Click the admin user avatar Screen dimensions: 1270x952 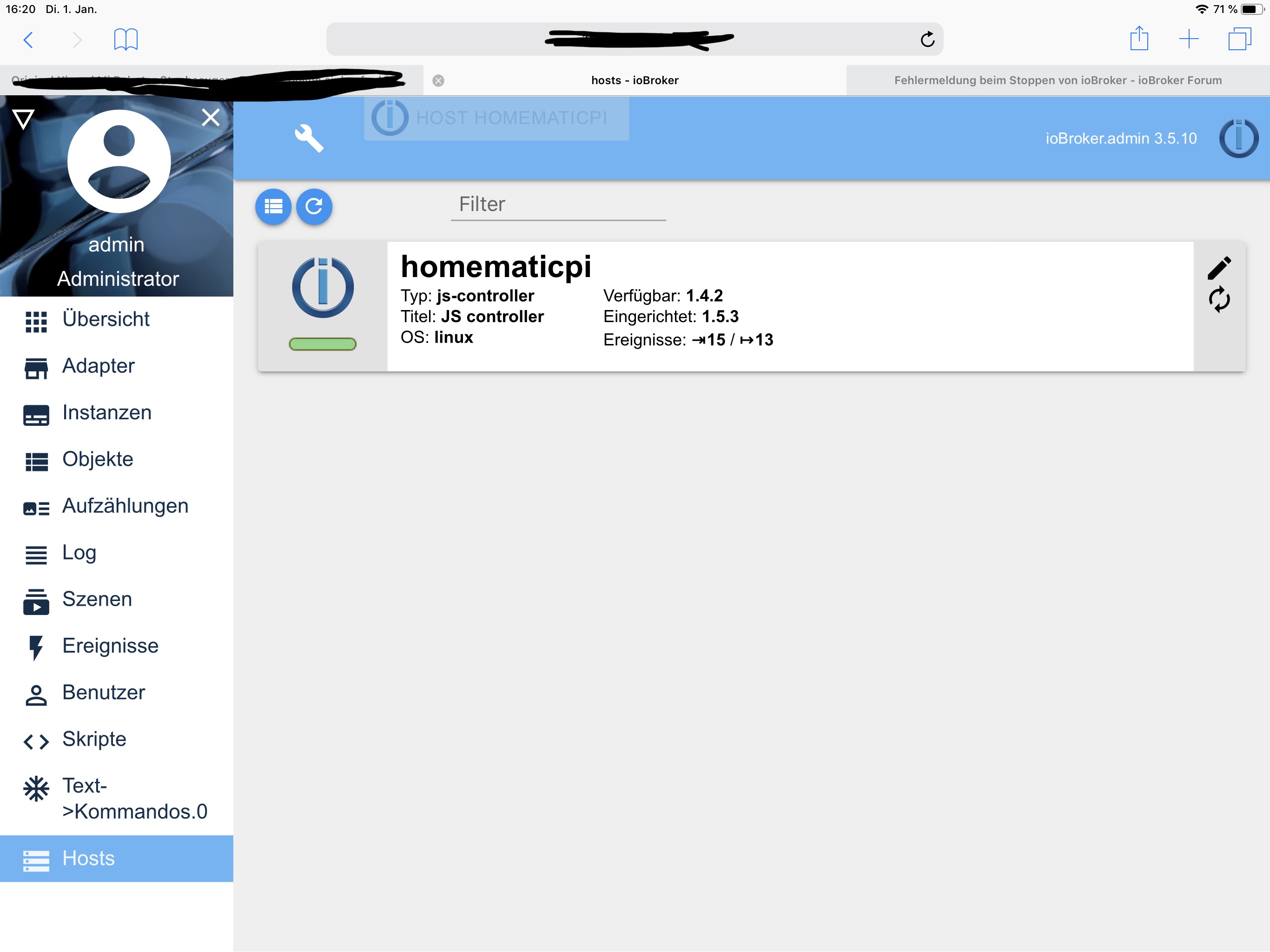coord(119,161)
